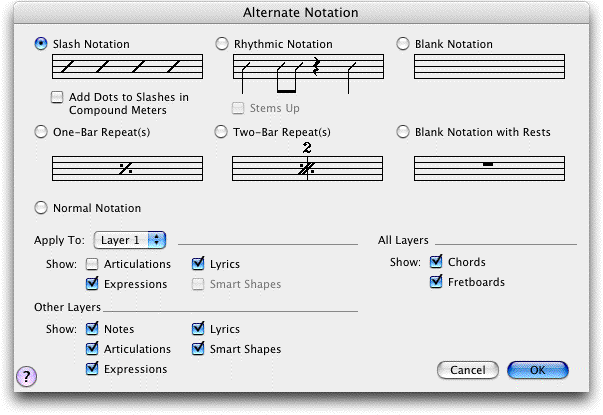
Task: Choose the Normal Notation option
Action: [x=42, y=208]
